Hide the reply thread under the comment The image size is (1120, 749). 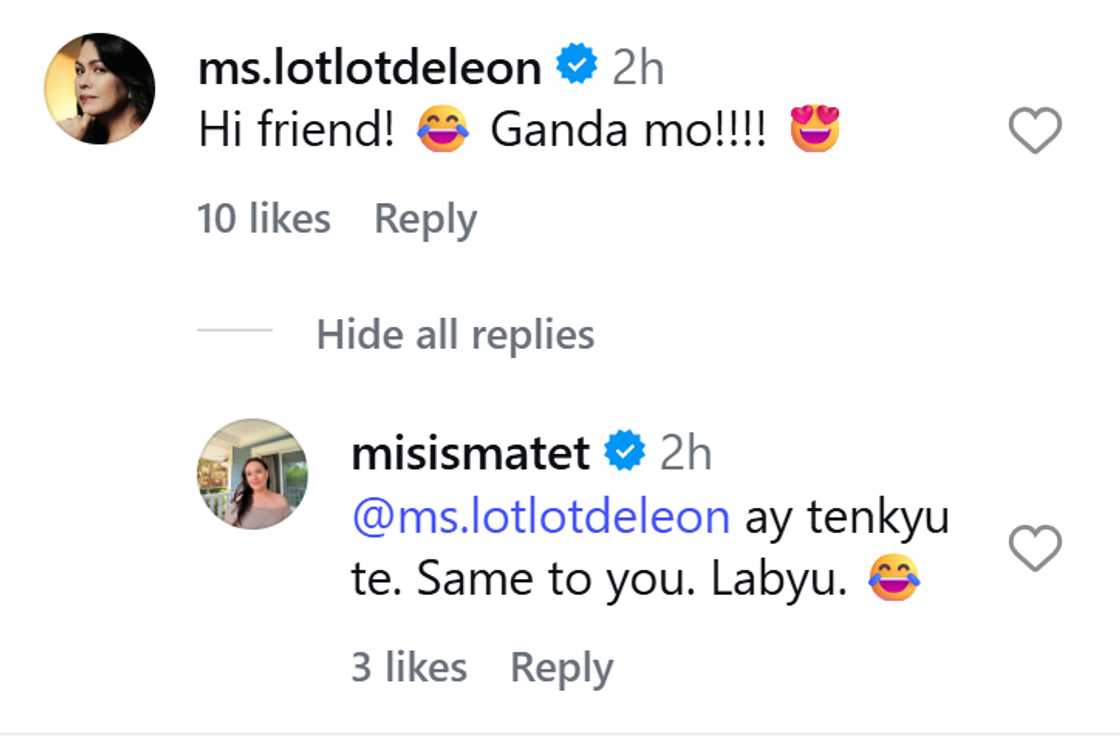pyautogui.click(x=456, y=335)
